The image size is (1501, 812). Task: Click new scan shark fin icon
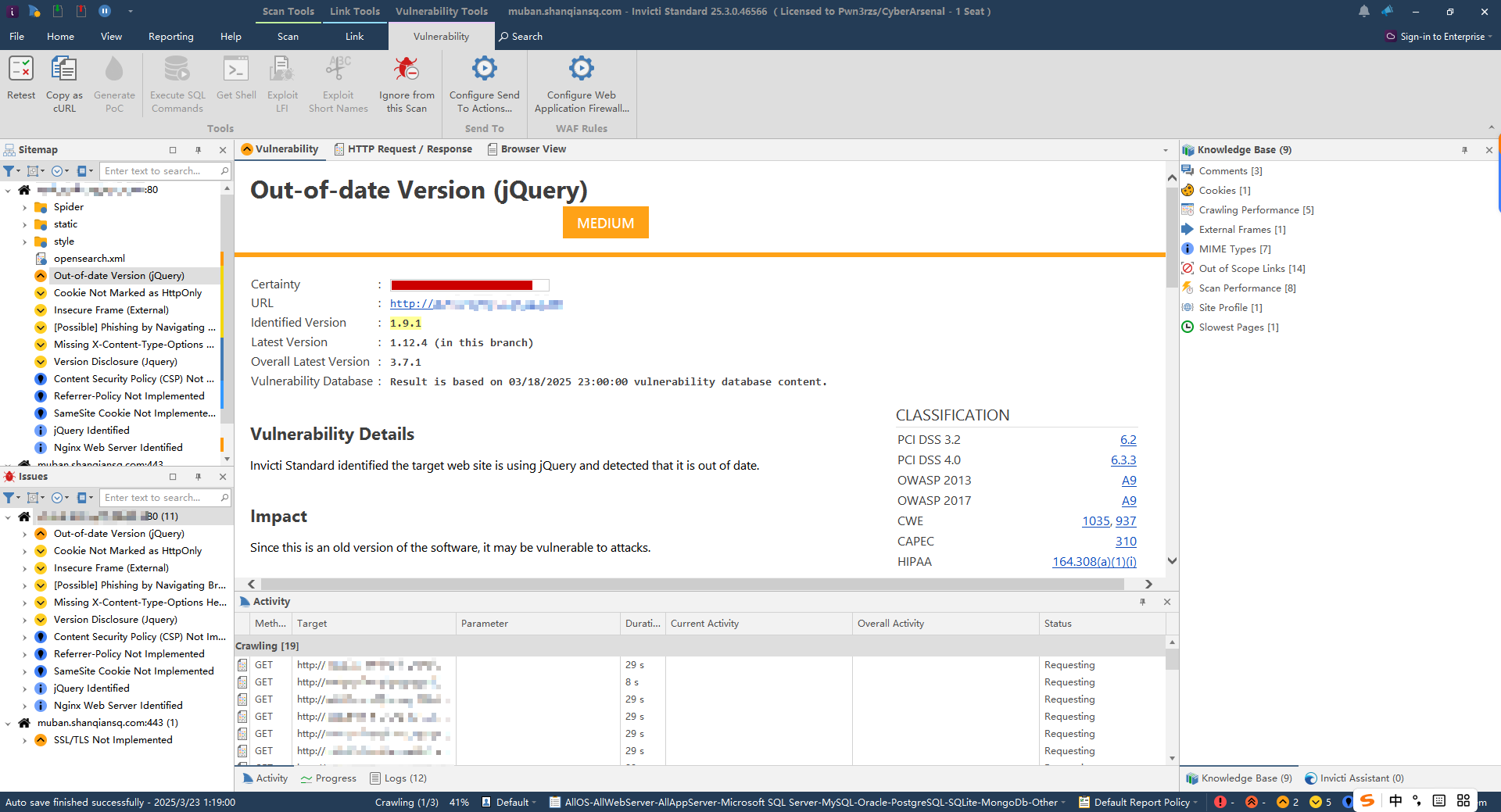(34, 11)
